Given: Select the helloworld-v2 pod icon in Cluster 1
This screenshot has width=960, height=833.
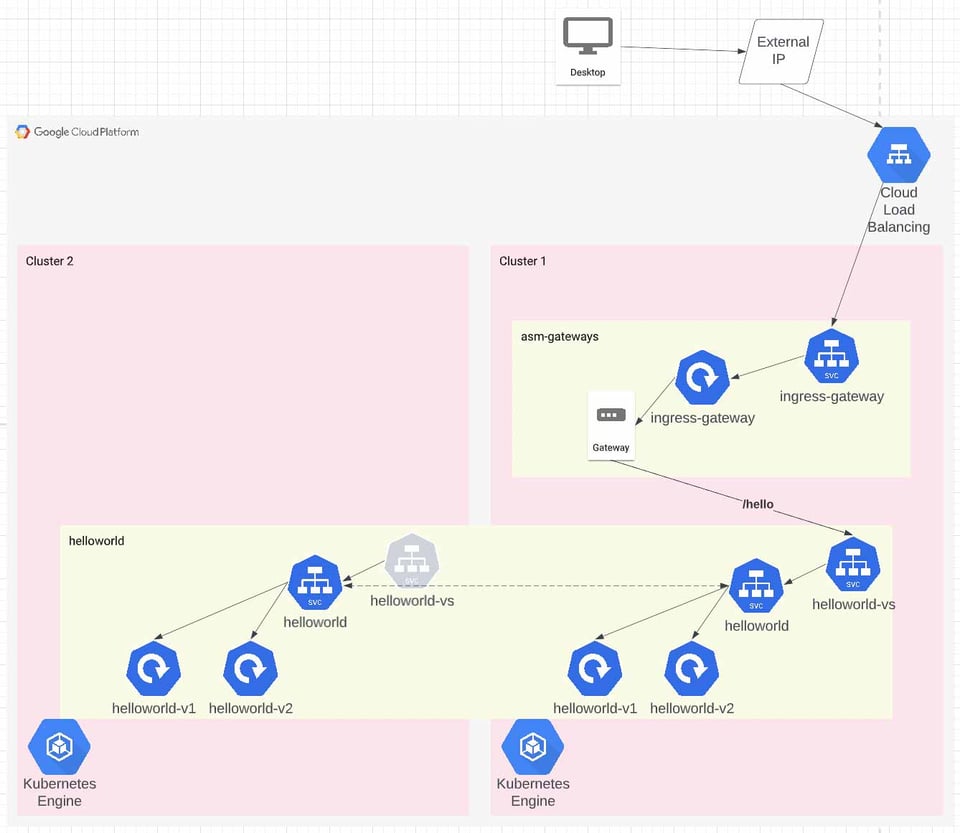Looking at the screenshot, I should click(x=692, y=668).
